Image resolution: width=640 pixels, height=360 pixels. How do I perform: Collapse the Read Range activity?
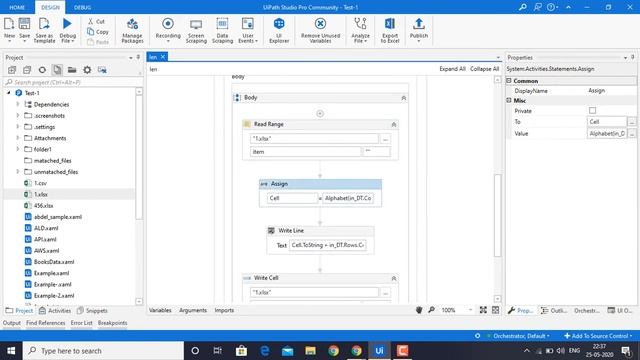(x=393, y=124)
